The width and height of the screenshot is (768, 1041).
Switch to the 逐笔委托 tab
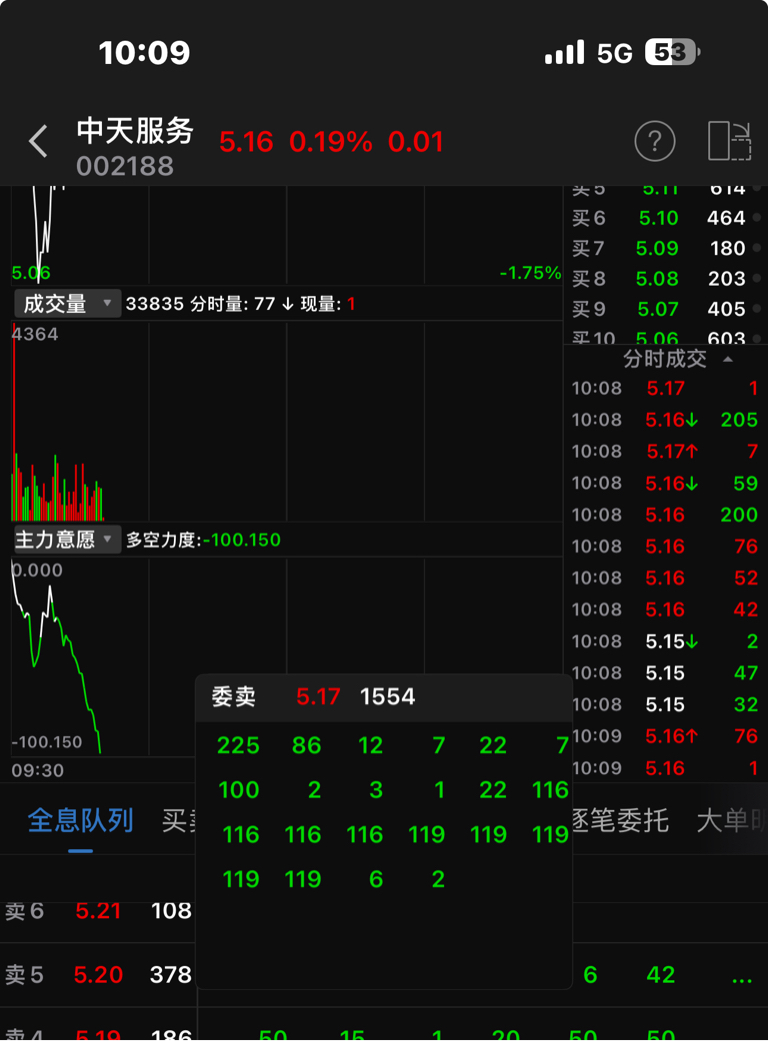pos(620,821)
